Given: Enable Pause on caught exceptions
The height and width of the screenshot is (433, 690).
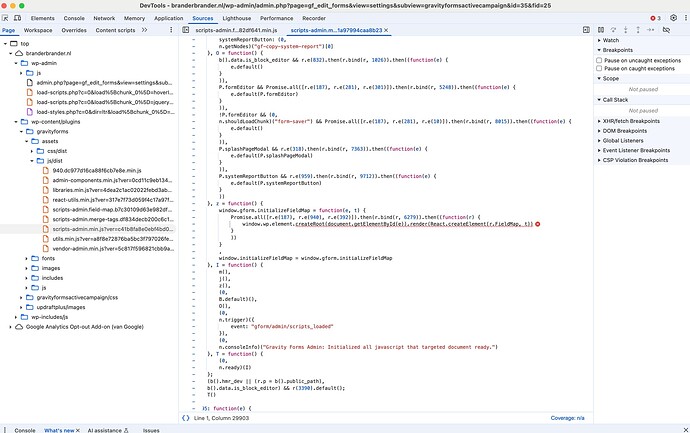Looking at the screenshot, I should [599, 69].
